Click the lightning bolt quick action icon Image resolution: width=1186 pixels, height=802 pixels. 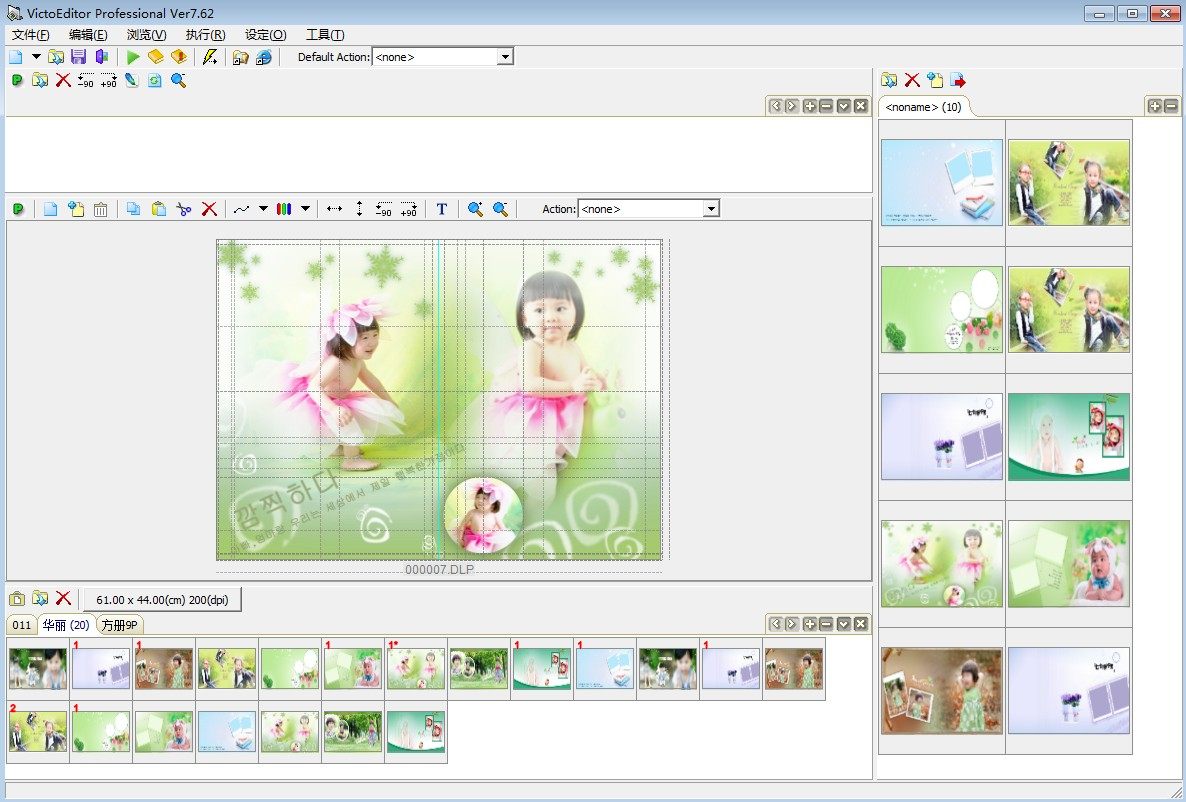click(210, 57)
